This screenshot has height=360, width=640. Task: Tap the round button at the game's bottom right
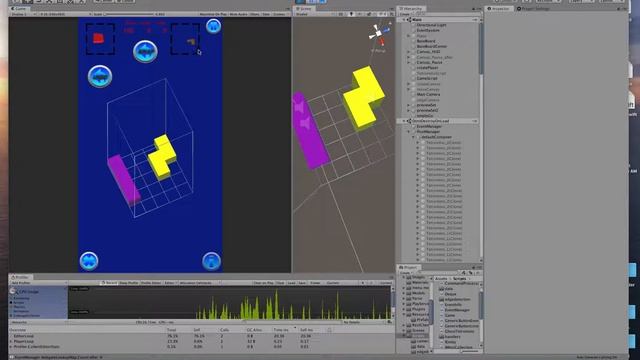[211, 261]
